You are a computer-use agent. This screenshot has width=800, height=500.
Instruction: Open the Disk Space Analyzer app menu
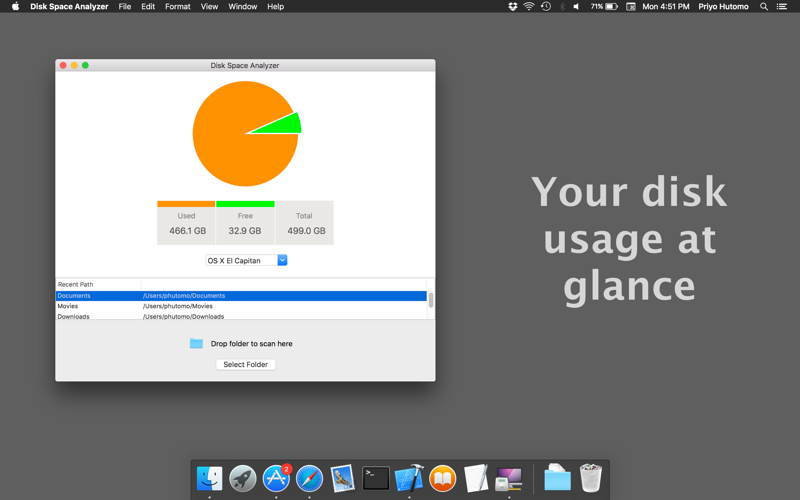pos(69,7)
